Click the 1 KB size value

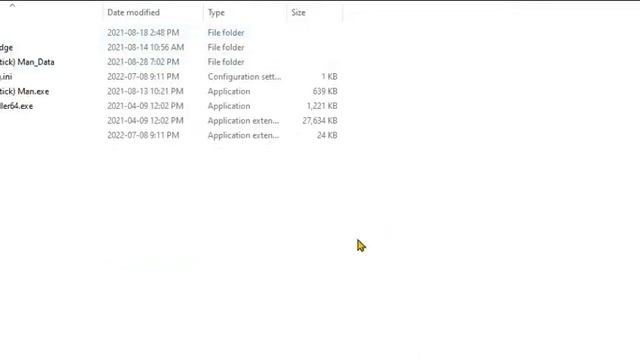[329, 77]
